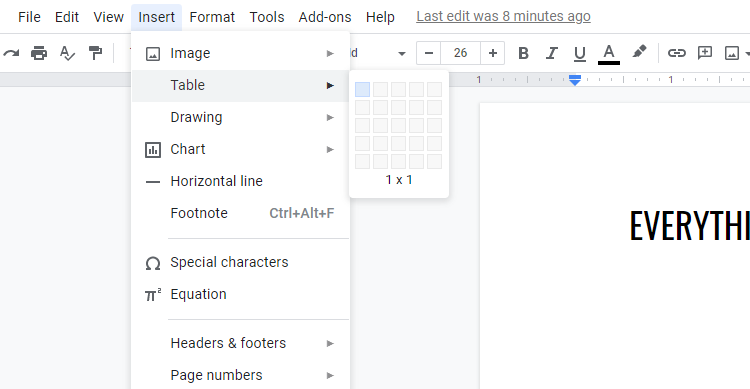This screenshot has width=750, height=389.
Task: Expand the Image submenu arrow
Action: [330, 53]
